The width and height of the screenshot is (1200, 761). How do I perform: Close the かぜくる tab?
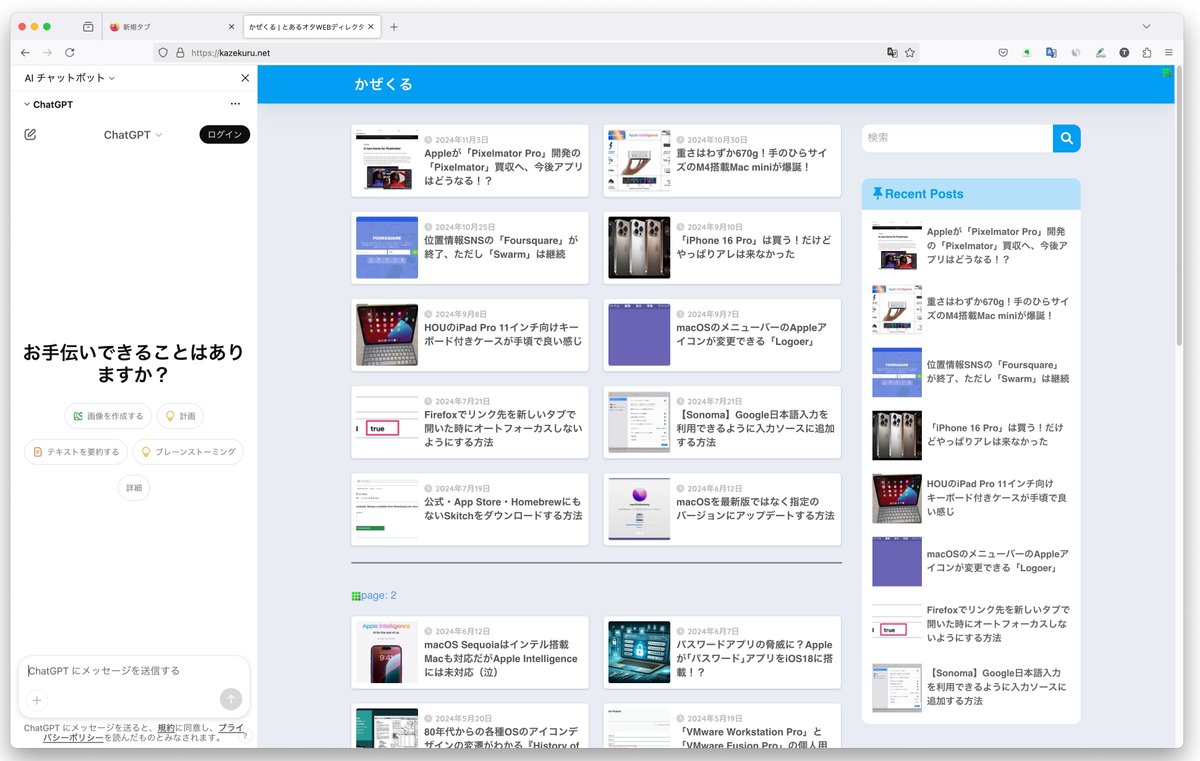[372, 27]
